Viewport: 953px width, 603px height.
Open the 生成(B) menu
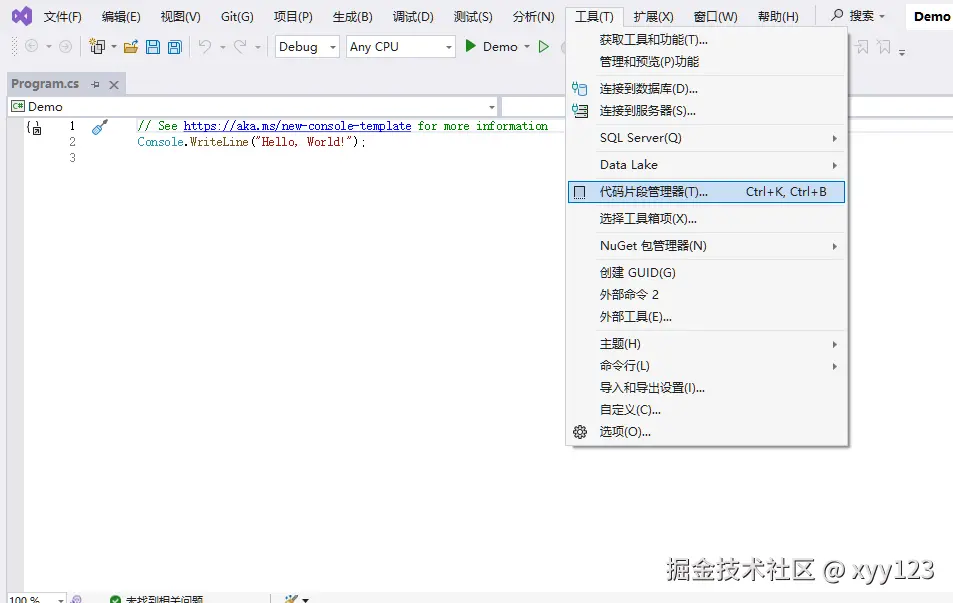(x=353, y=16)
